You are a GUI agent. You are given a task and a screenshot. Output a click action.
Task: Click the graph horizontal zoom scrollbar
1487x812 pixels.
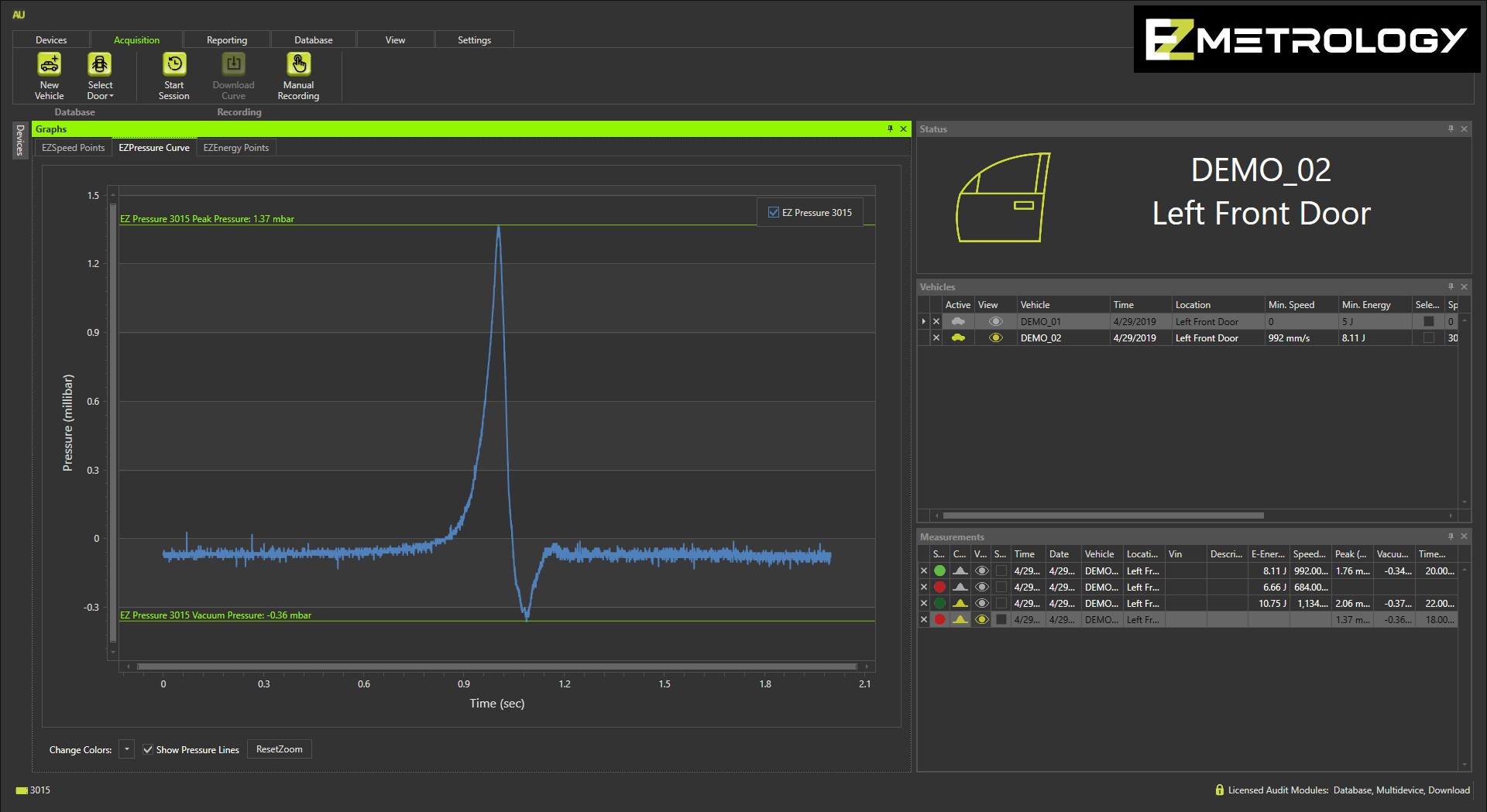[497, 666]
